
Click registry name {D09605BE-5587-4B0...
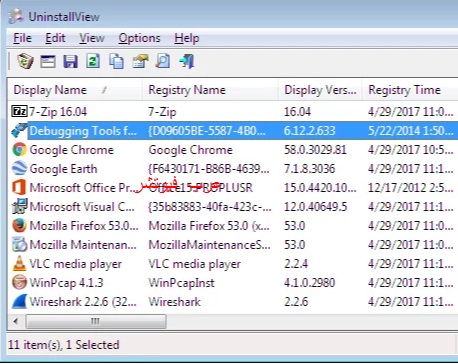(207, 131)
